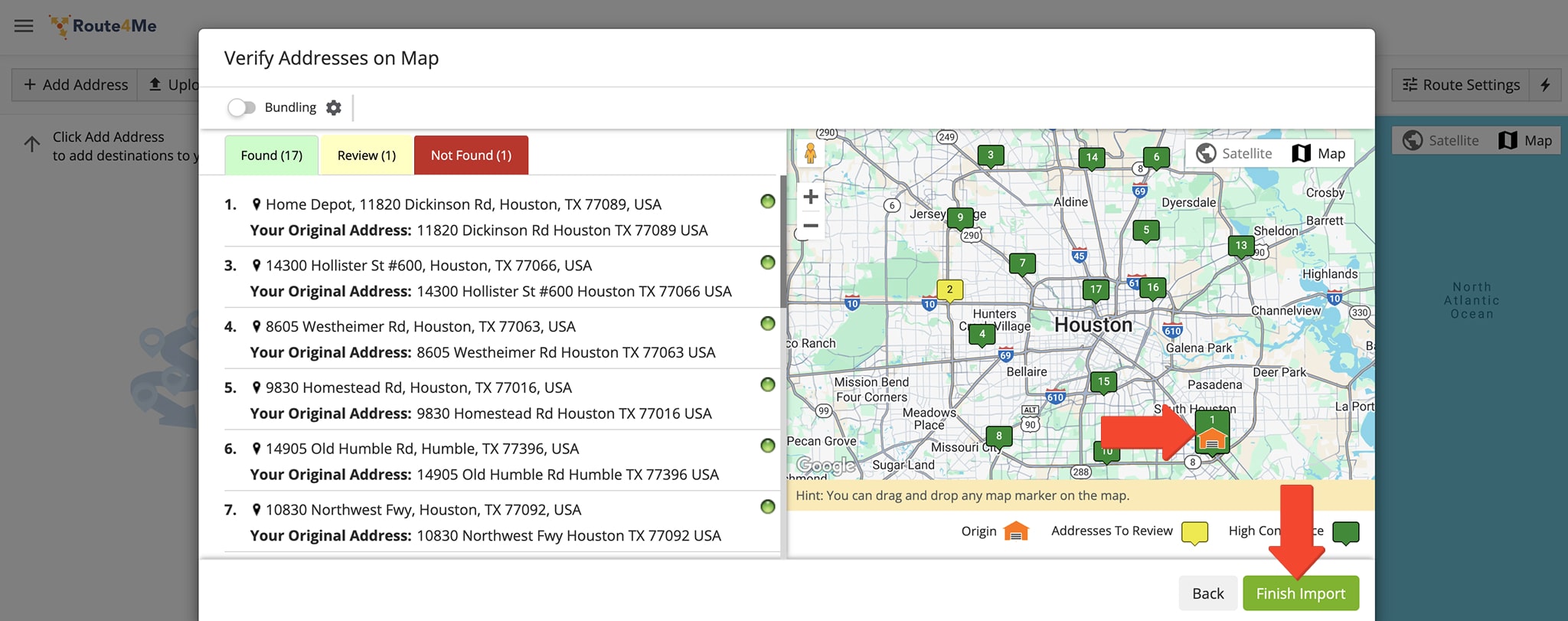Image resolution: width=1568 pixels, height=621 pixels.
Task: Zoom in on the dialog map
Action: point(811,197)
